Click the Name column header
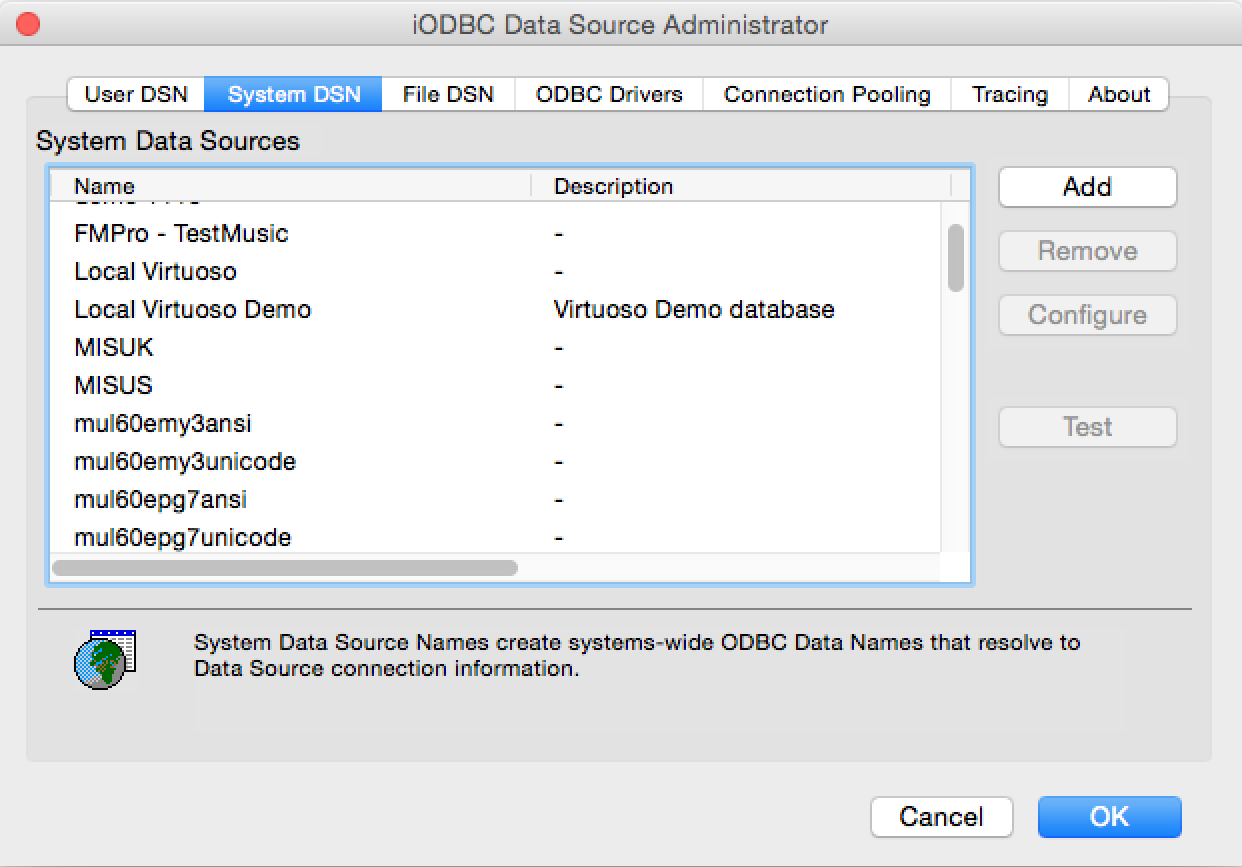Image resolution: width=1242 pixels, height=867 pixels. point(291,186)
